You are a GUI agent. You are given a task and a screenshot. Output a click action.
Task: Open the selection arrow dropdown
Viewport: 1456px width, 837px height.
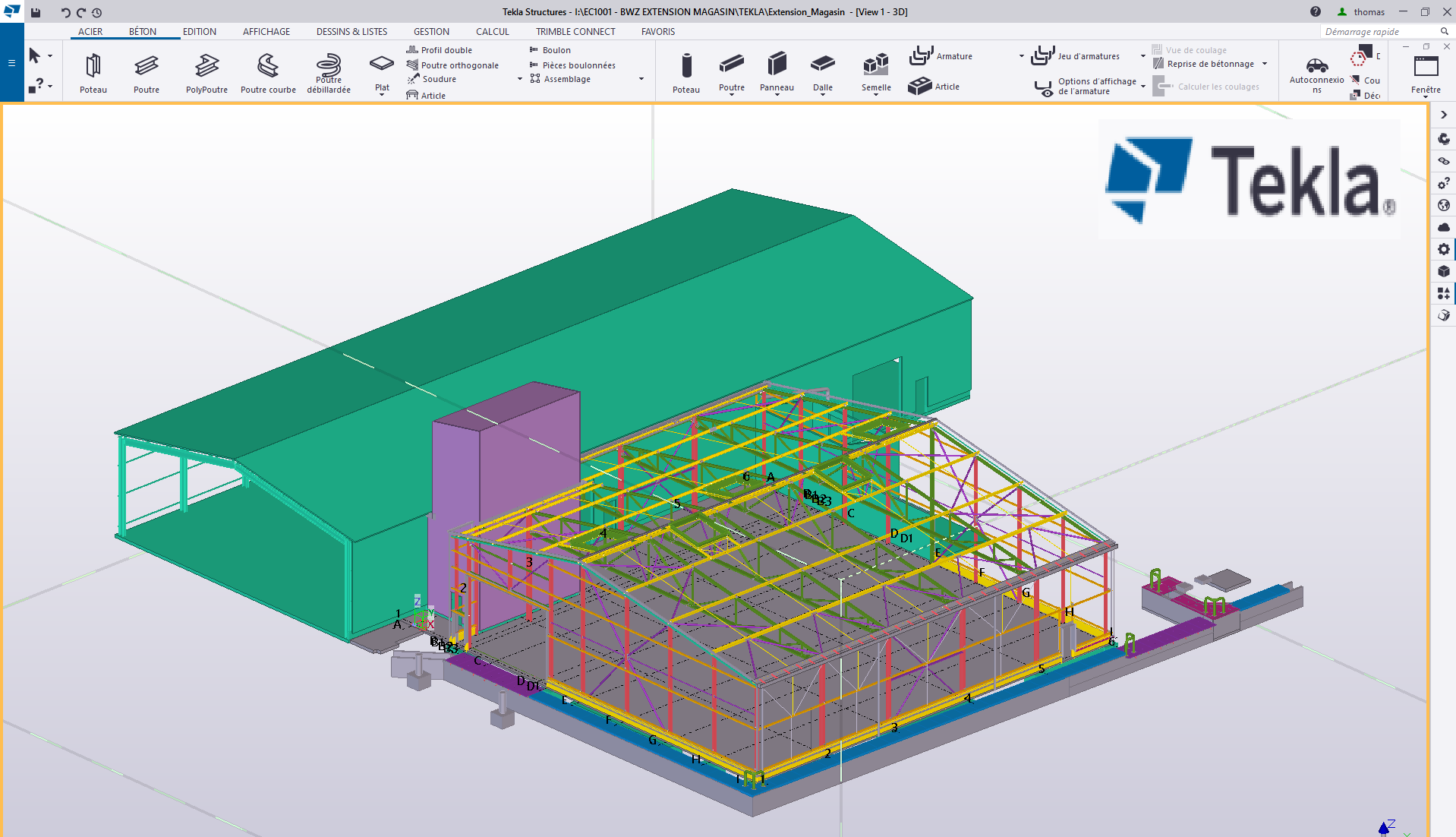50,56
